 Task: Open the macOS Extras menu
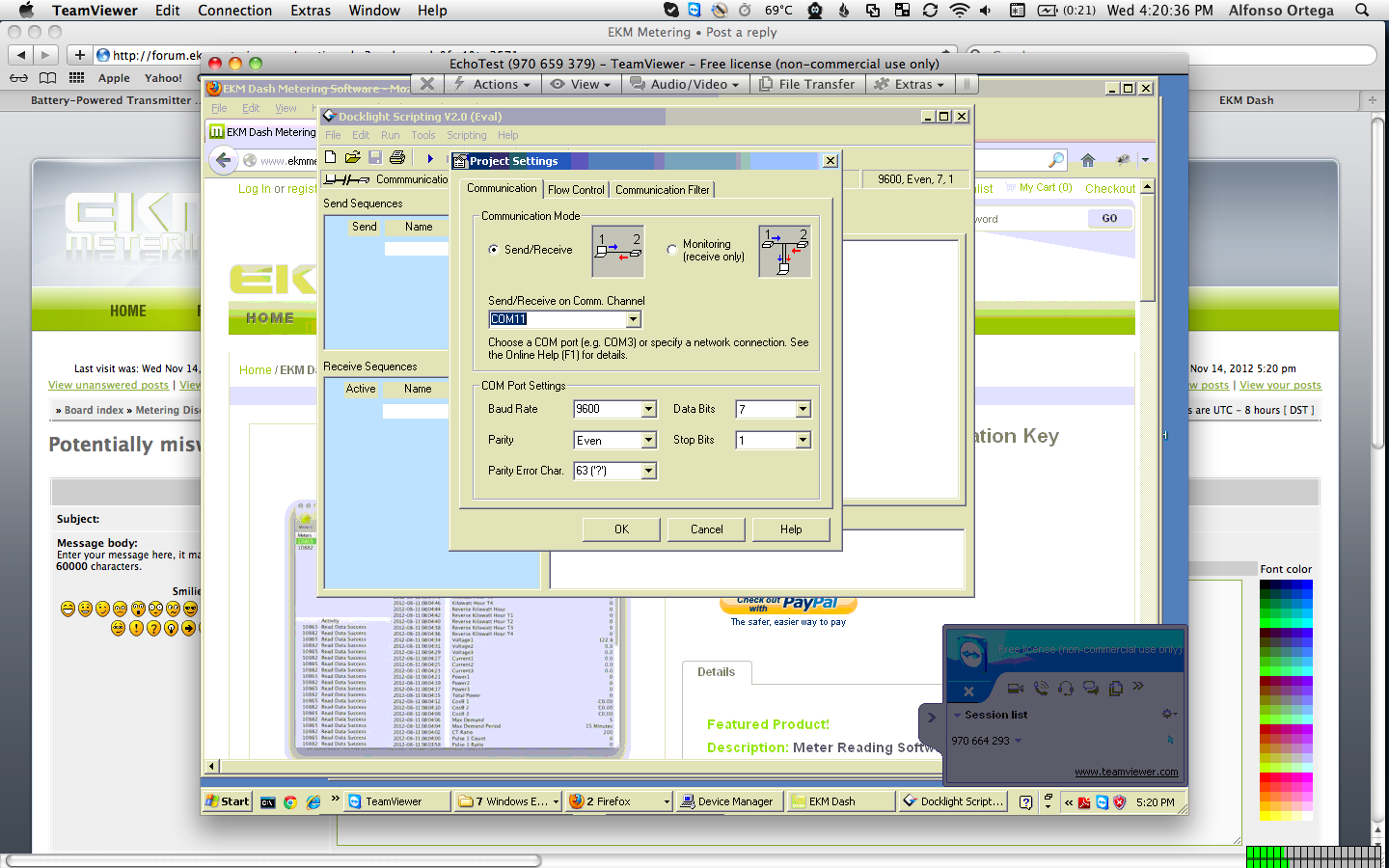(311, 11)
